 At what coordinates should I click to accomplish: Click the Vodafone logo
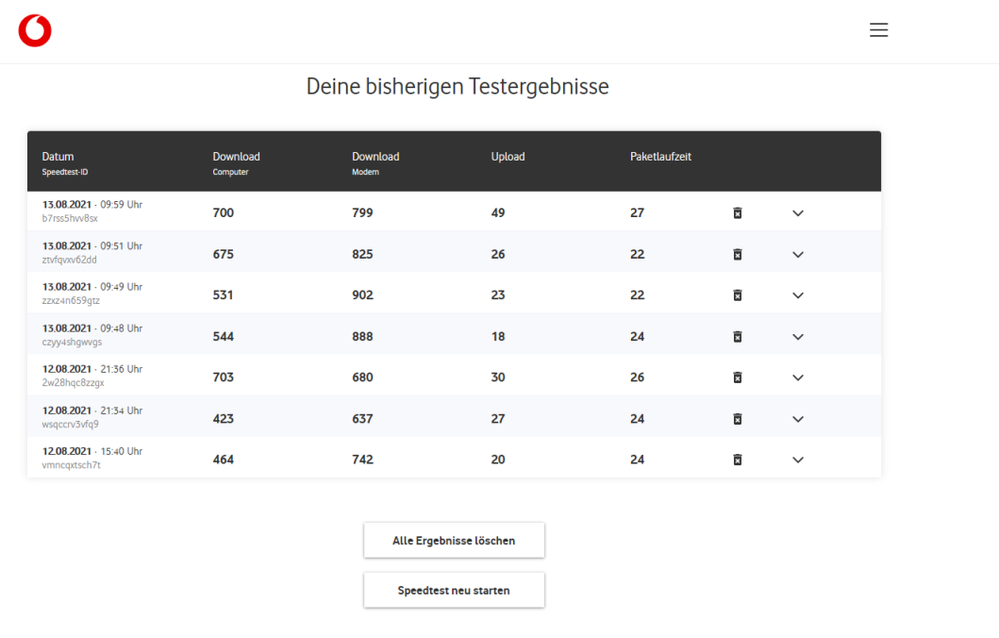[x=35, y=31]
